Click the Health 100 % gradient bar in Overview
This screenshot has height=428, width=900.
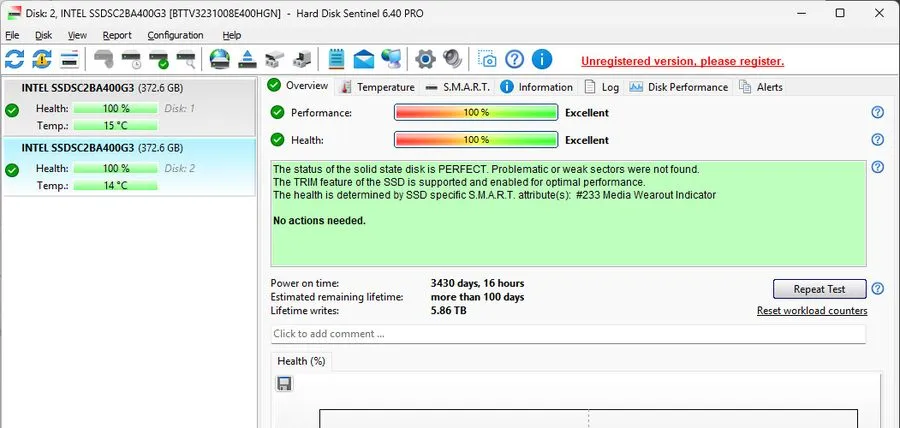click(x=476, y=139)
